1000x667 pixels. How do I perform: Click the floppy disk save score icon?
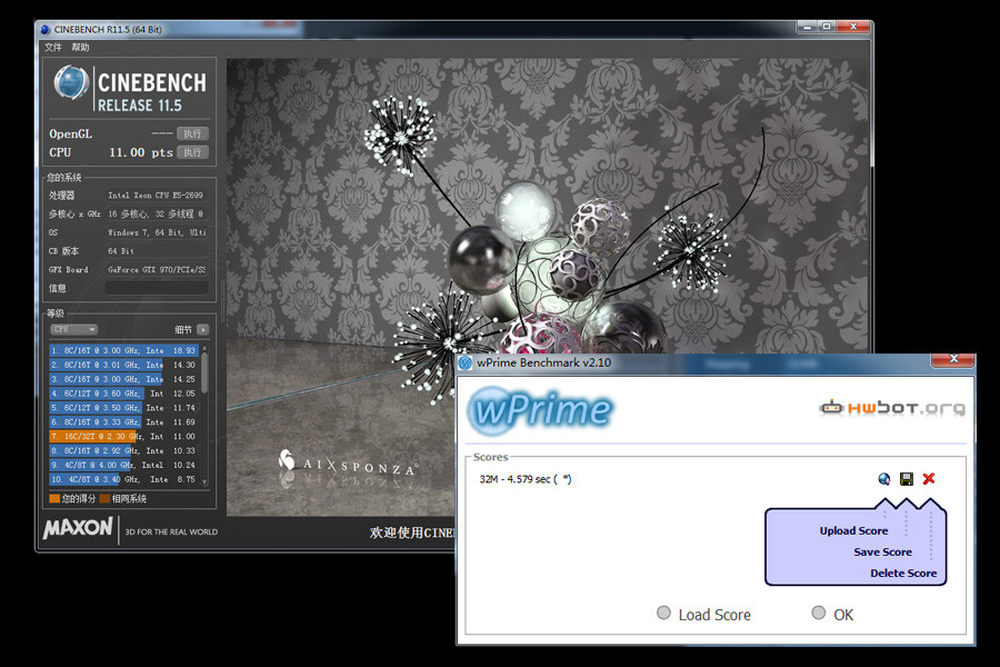(906, 479)
